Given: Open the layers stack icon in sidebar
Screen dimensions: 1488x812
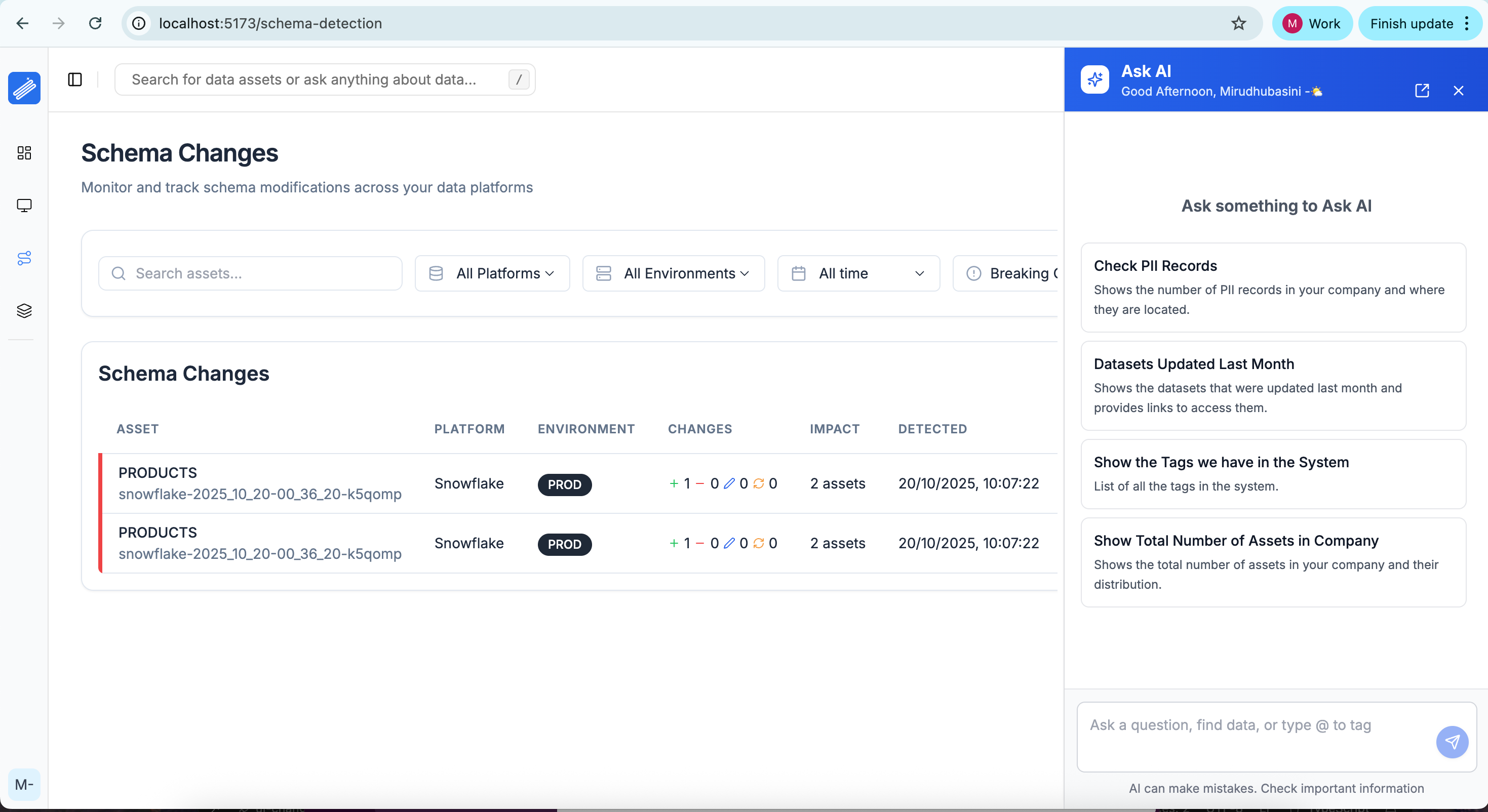Looking at the screenshot, I should pyautogui.click(x=24, y=311).
